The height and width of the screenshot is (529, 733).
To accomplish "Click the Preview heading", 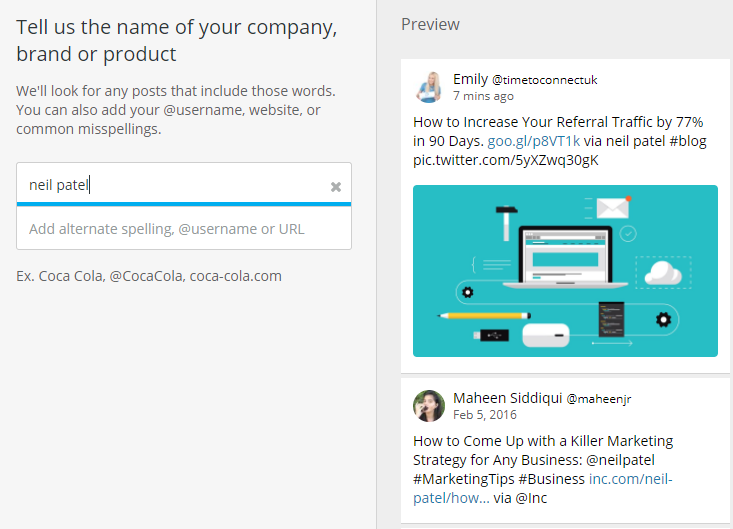I will (431, 24).
